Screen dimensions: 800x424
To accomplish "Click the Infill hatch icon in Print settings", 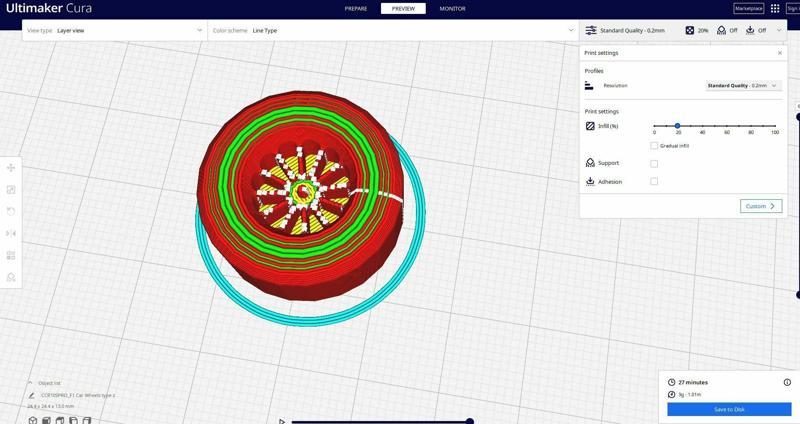I will pos(590,126).
